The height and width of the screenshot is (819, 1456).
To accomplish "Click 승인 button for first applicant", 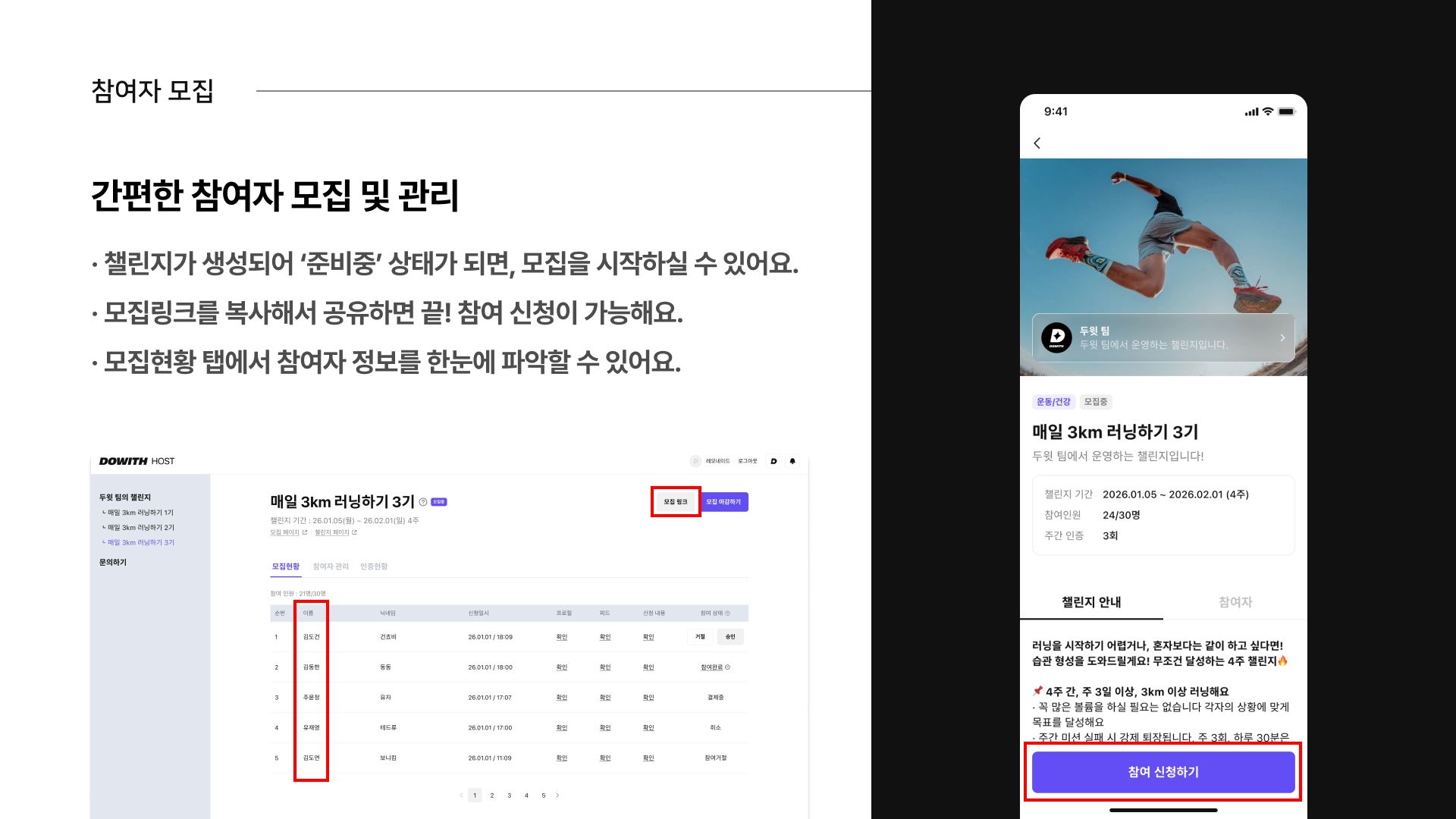I will tap(730, 637).
